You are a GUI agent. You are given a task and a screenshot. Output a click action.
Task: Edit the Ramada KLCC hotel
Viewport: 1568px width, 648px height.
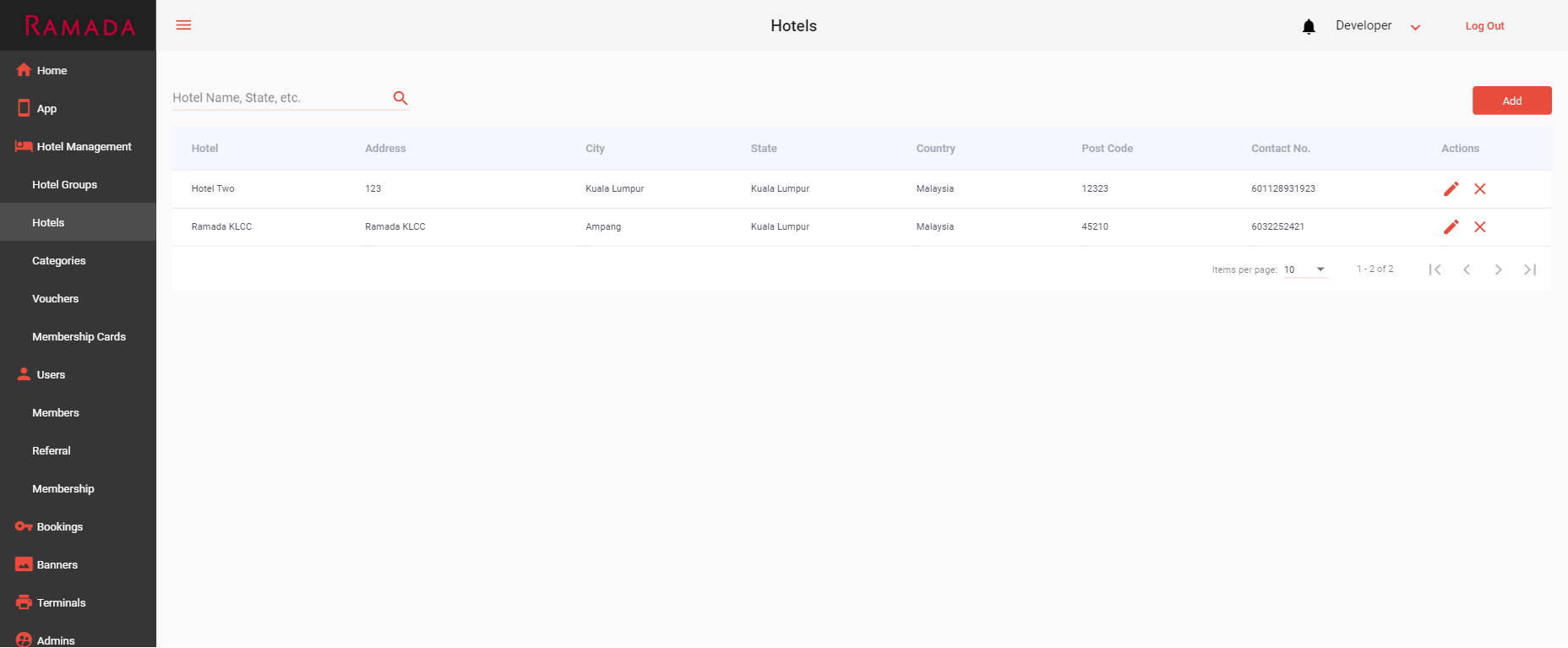(x=1451, y=227)
